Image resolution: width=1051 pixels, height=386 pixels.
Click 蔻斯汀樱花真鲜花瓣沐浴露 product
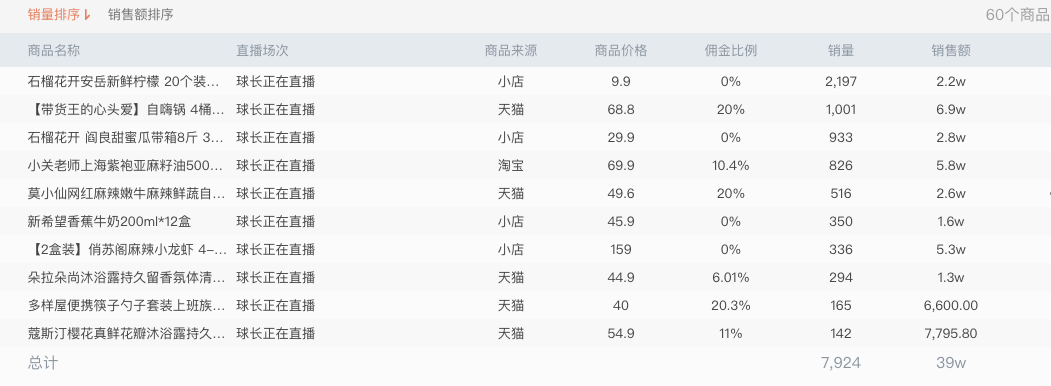[127, 333]
